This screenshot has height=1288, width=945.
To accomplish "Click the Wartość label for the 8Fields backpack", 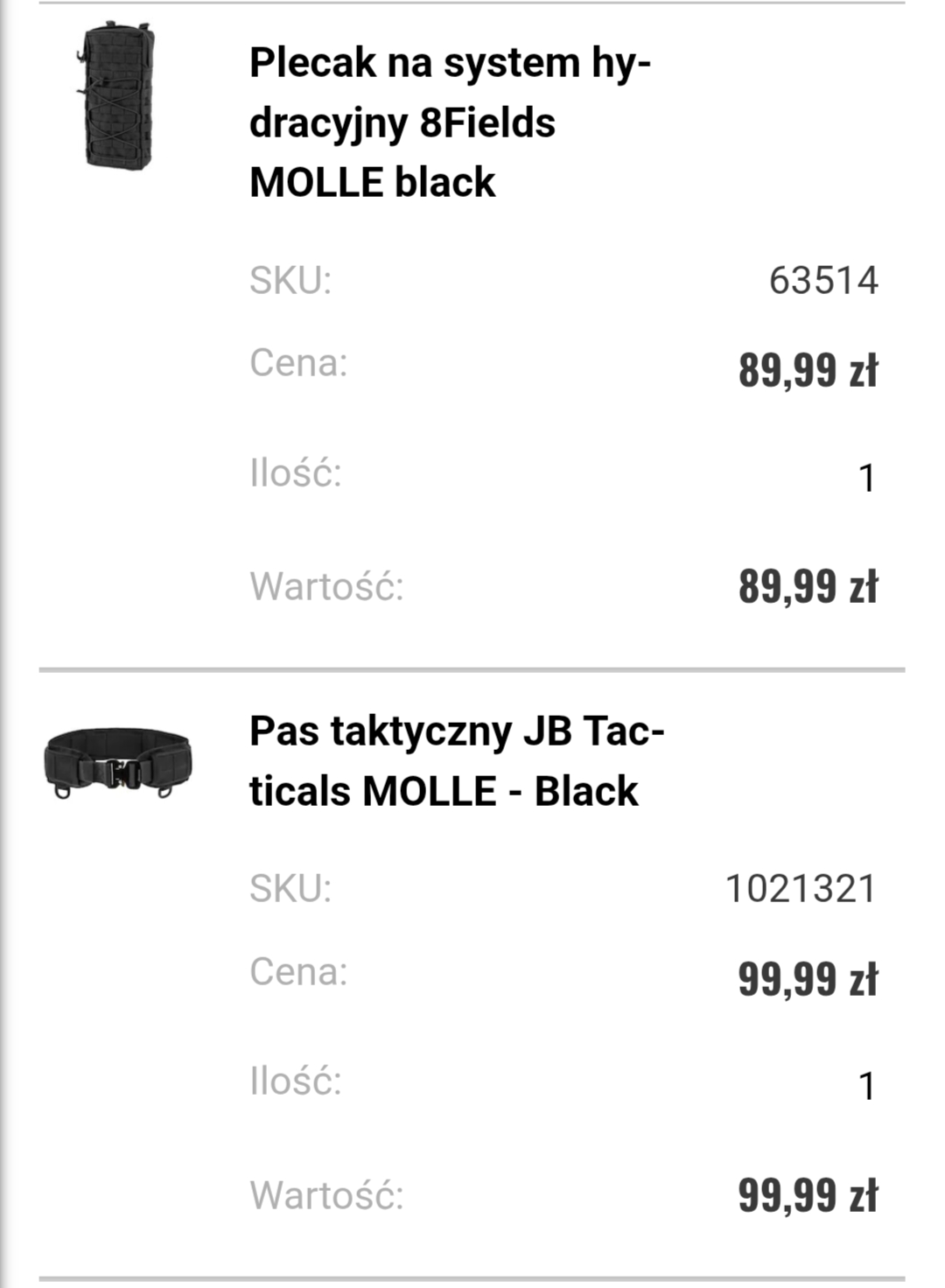I will pyautogui.click(x=327, y=586).
